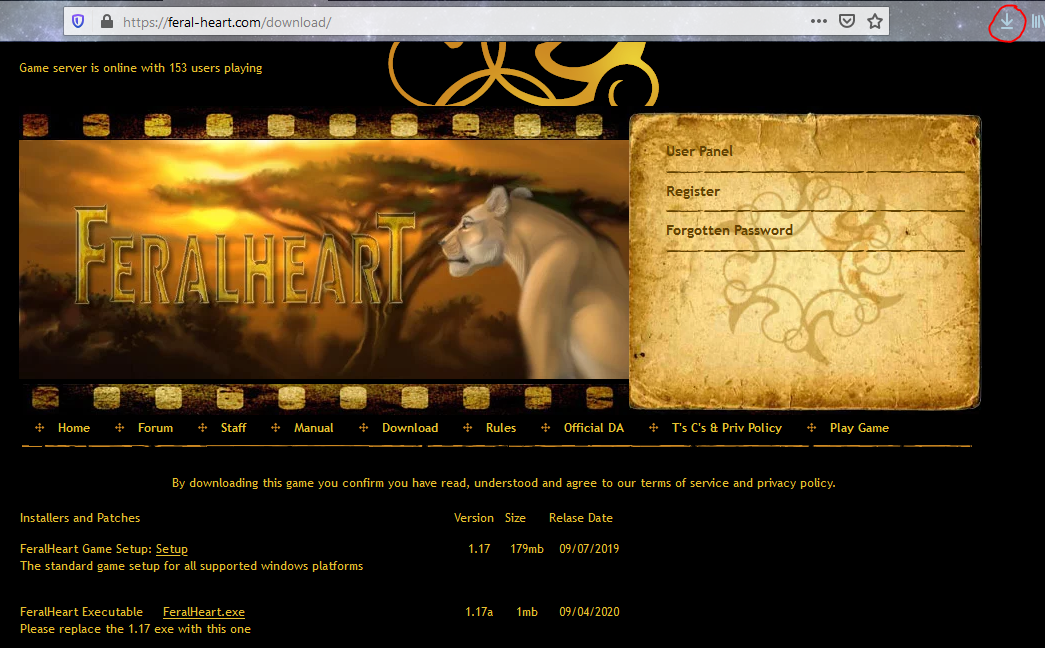This screenshot has width=1045, height=648.
Task: Open T's C's & Priv Policy
Action: (x=726, y=428)
